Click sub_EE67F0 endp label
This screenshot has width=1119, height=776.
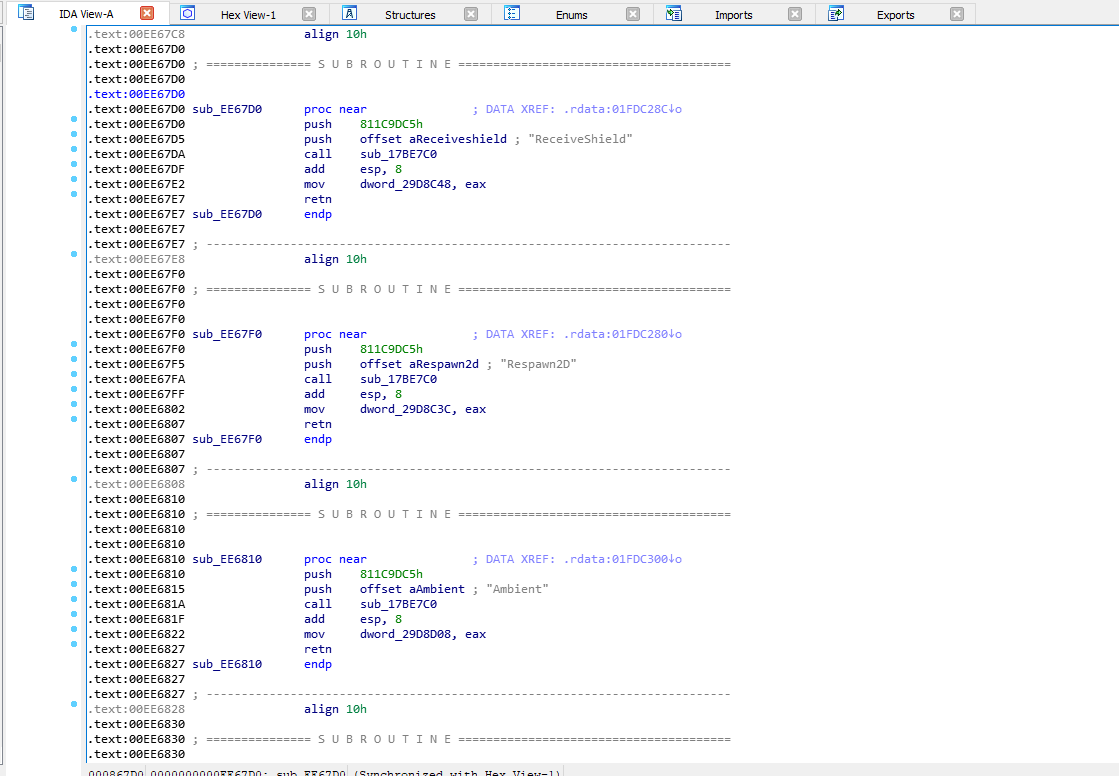point(227,439)
